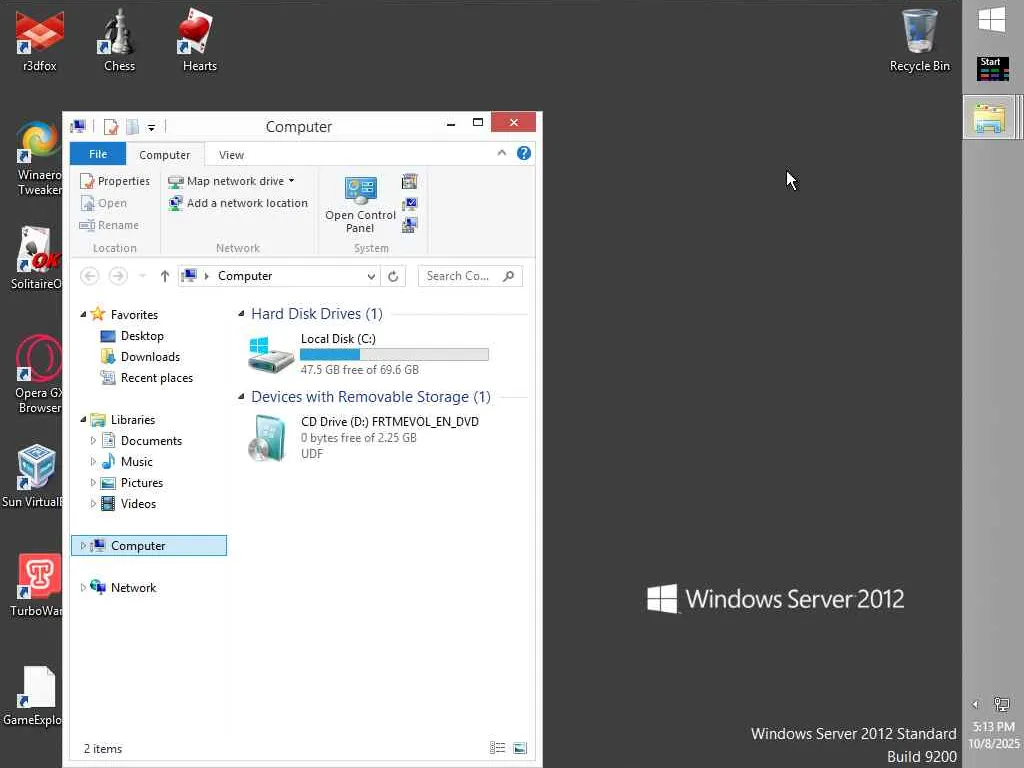Viewport: 1024px width, 768px height.
Task: Open Help via the blue question mark
Action: click(x=524, y=153)
